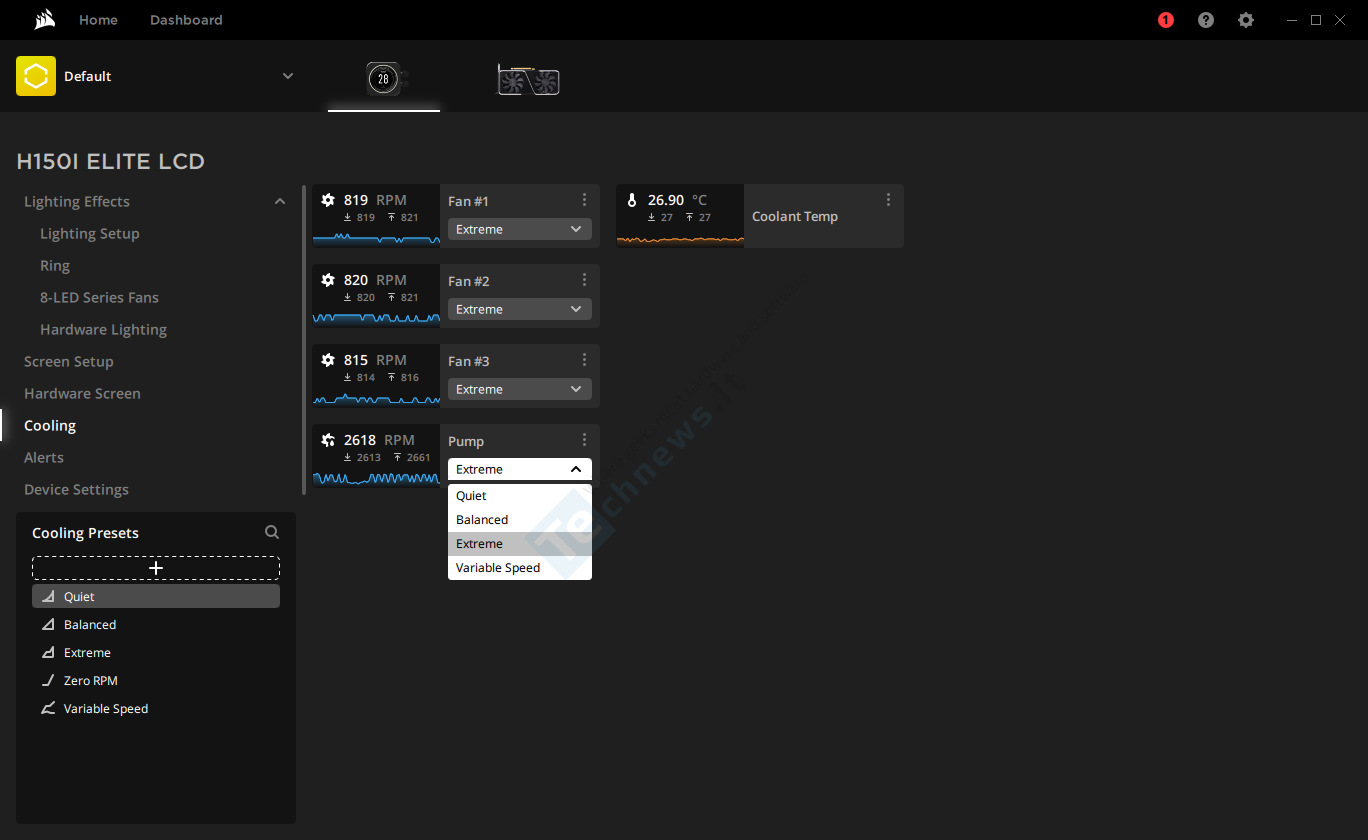The width and height of the screenshot is (1368, 840).
Task: Select the H150i cooler device thumbnail
Action: click(x=384, y=78)
